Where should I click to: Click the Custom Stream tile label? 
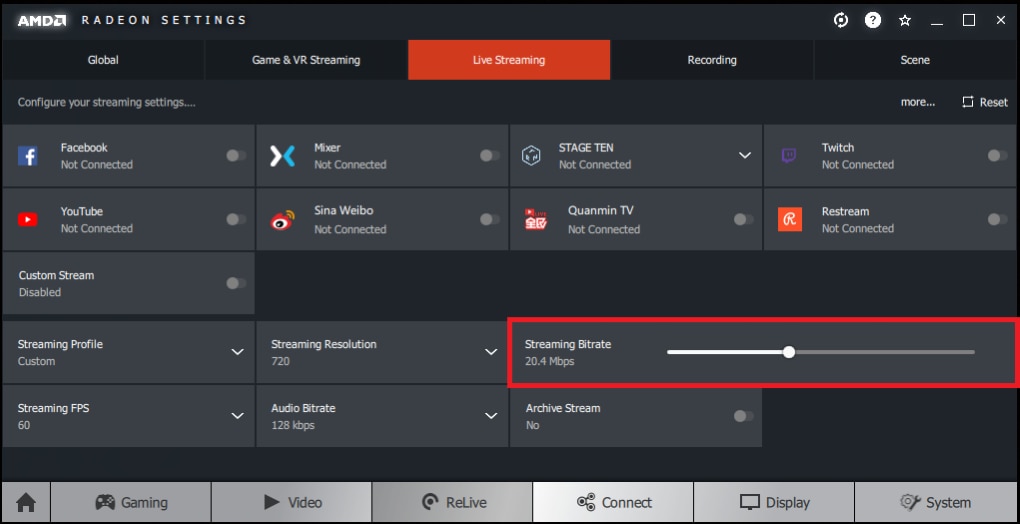57,275
